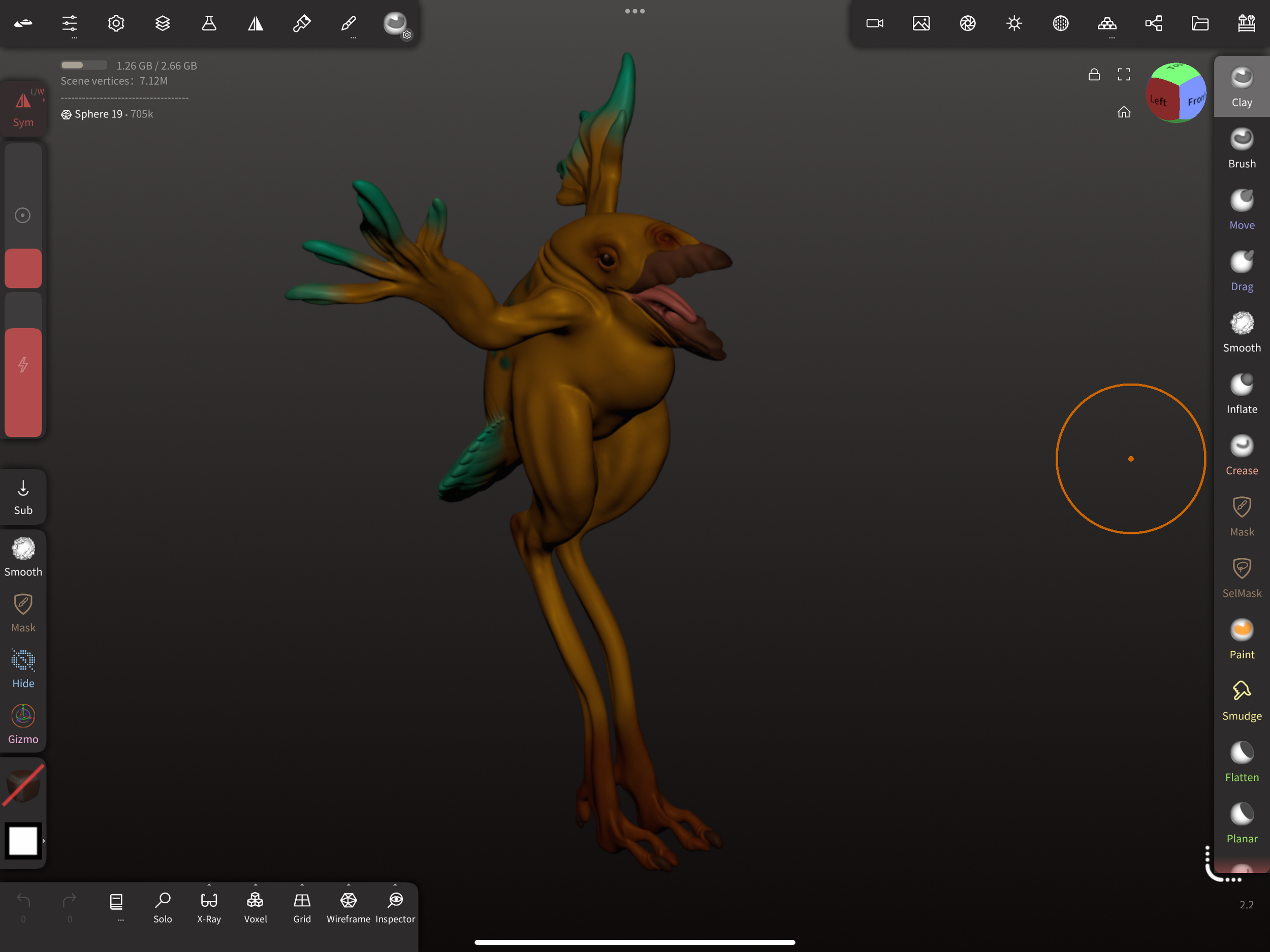This screenshot has height=952, width=1270.
Task: Open the camera settings icon
Action: 874,23
